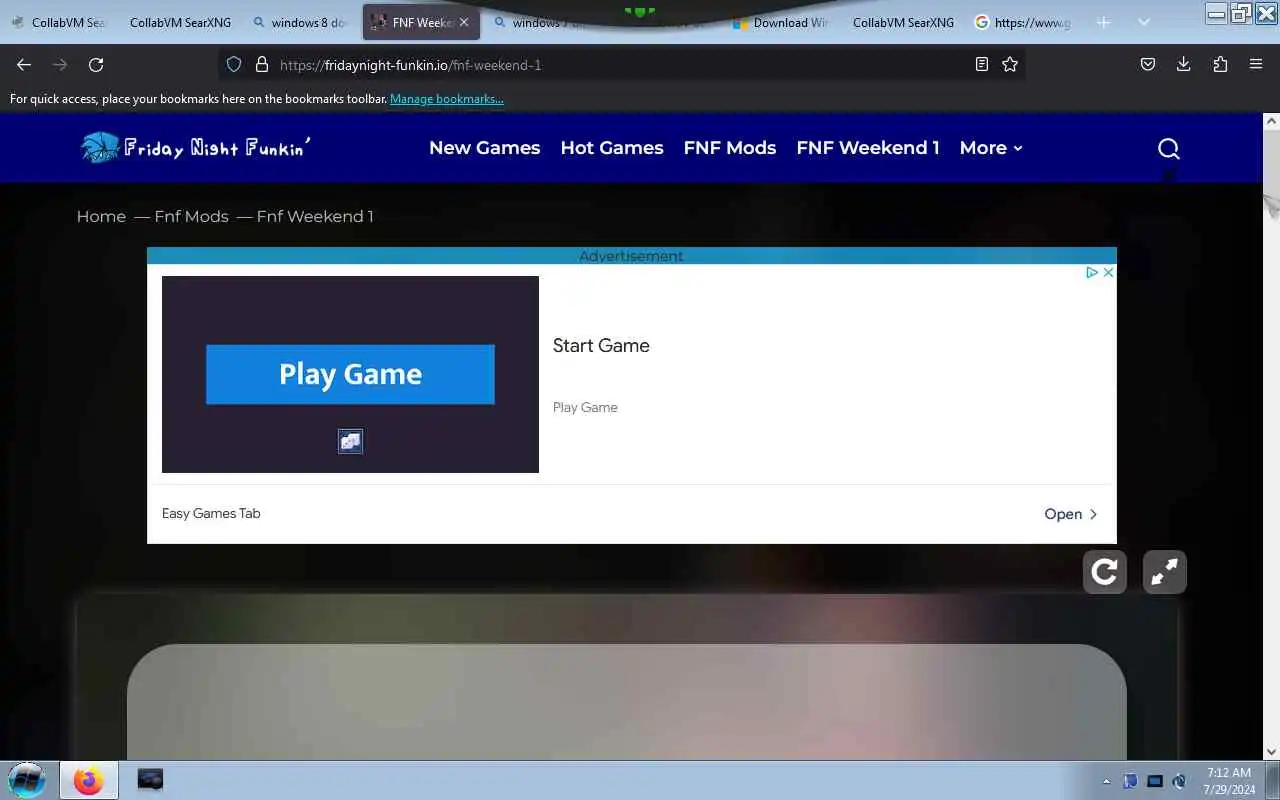Viewport: 1280px width, 800px height.
Task: Bookmark this page with star icon
Action: (x=1010, y=64)
